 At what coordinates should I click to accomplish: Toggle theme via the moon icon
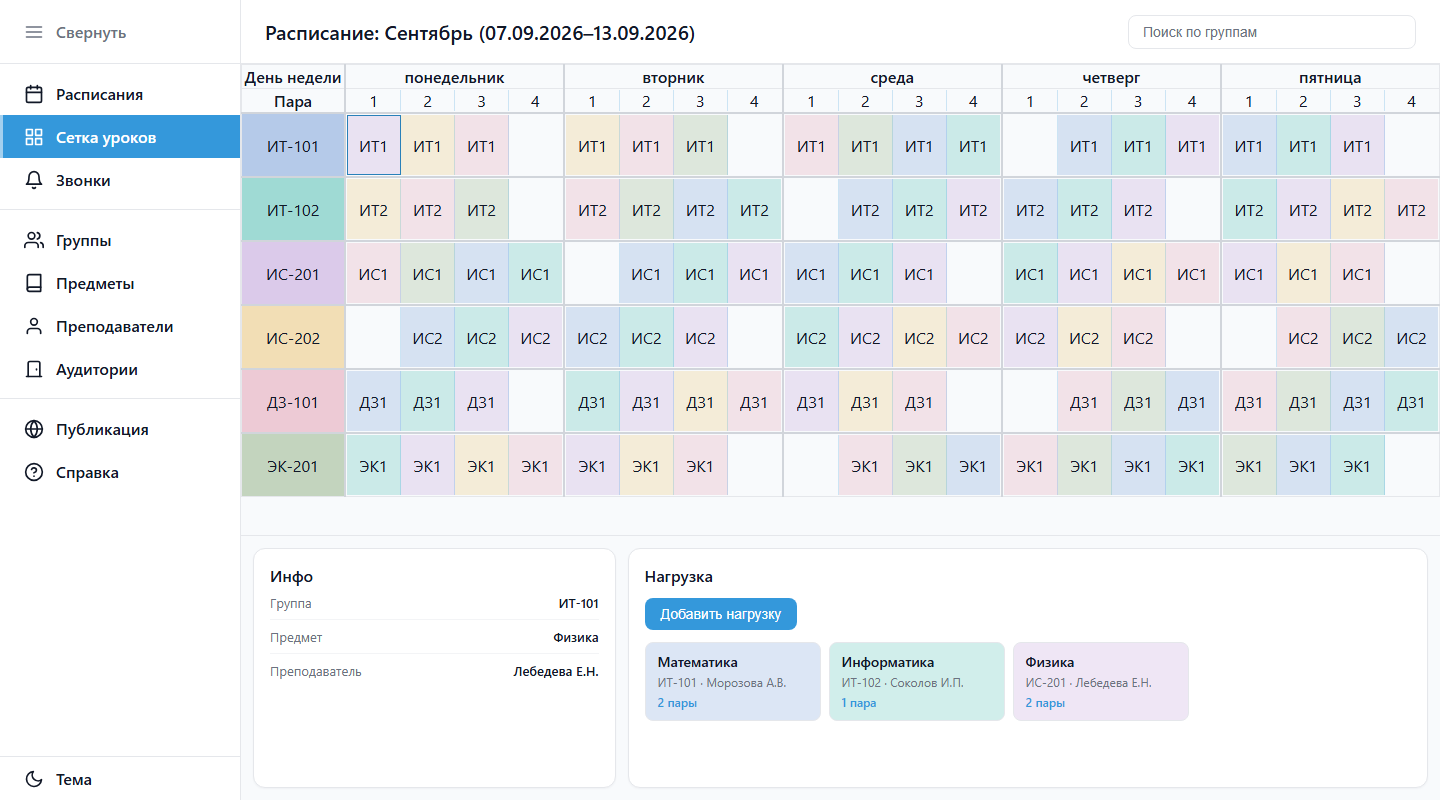tap(34, 779)
